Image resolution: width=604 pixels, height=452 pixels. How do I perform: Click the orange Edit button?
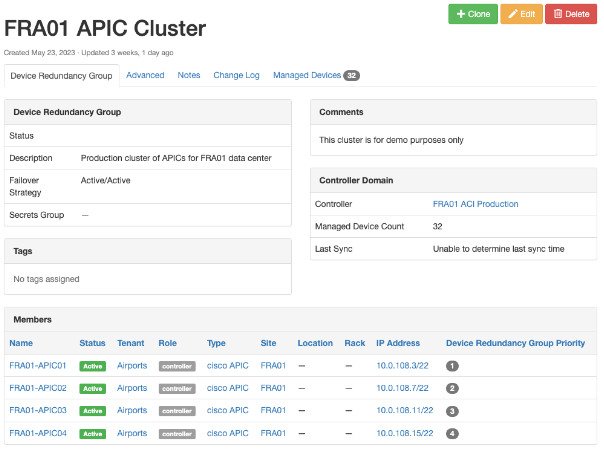point(521,14)
